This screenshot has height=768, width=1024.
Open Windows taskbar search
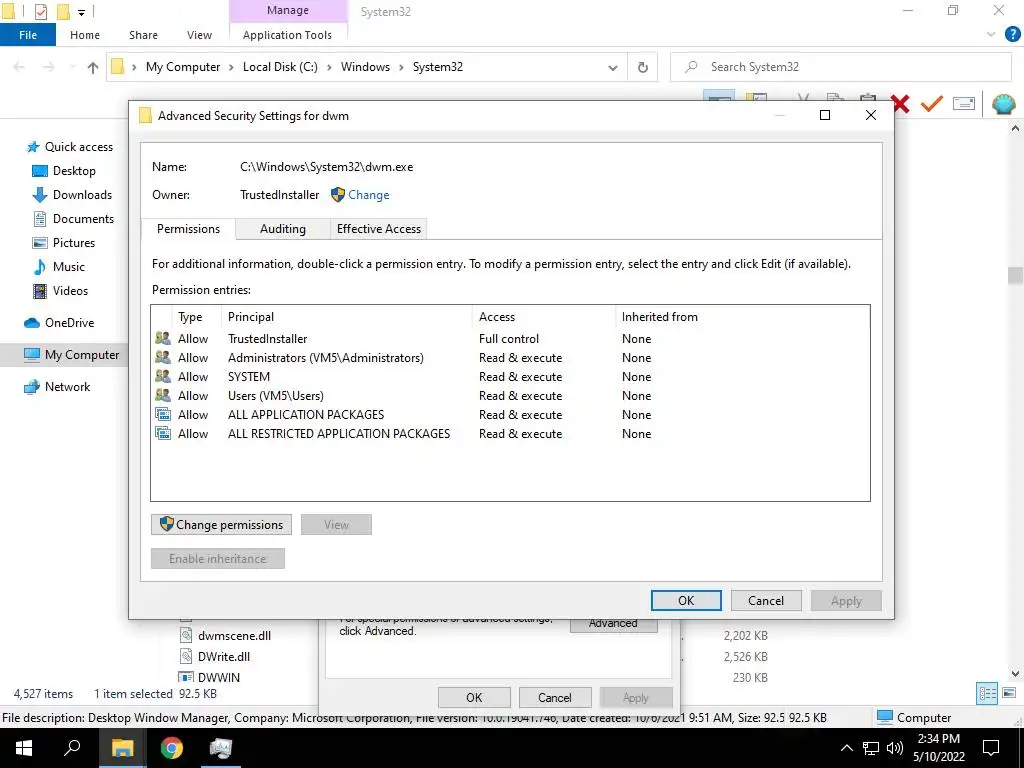(72, 748)
